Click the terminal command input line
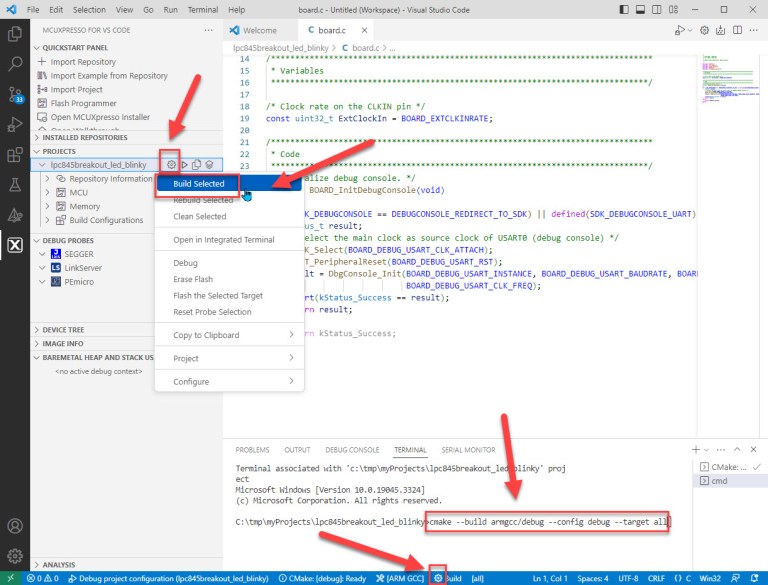The width and height of the screenshot is (768, 585). pyautogui.click(x=548, y=522)
